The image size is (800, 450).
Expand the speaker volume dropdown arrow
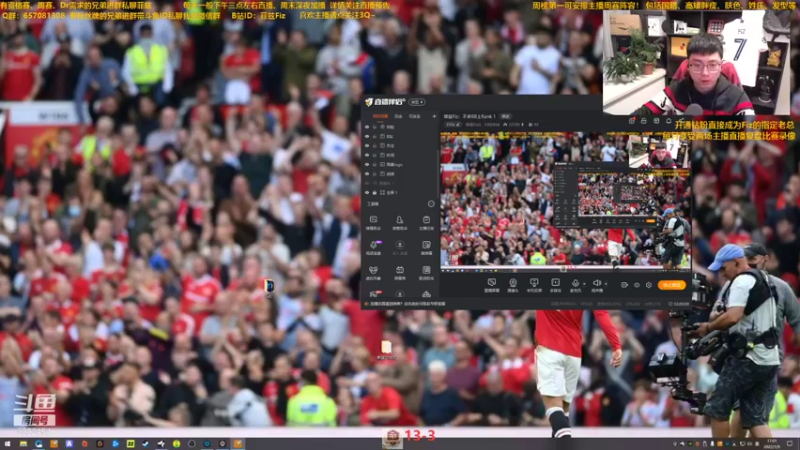click(x=606, y=284)
